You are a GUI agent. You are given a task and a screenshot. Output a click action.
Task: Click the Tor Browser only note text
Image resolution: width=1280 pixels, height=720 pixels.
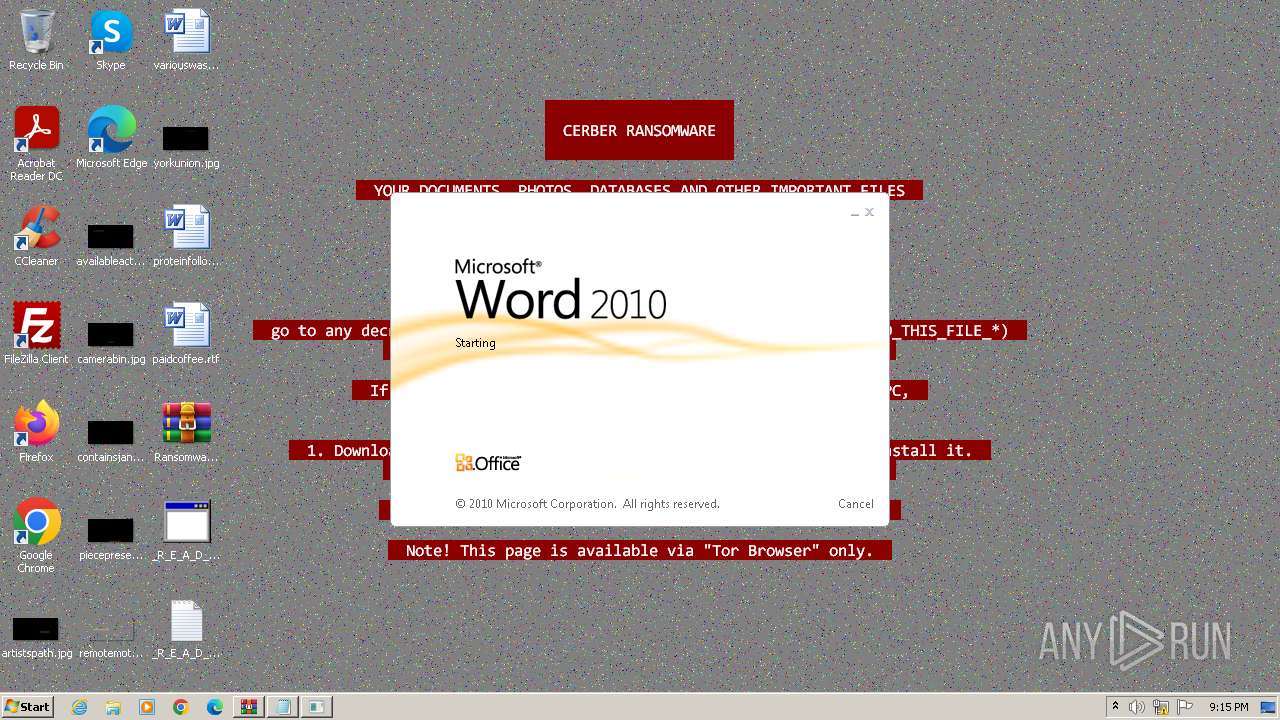click(639, 550)
